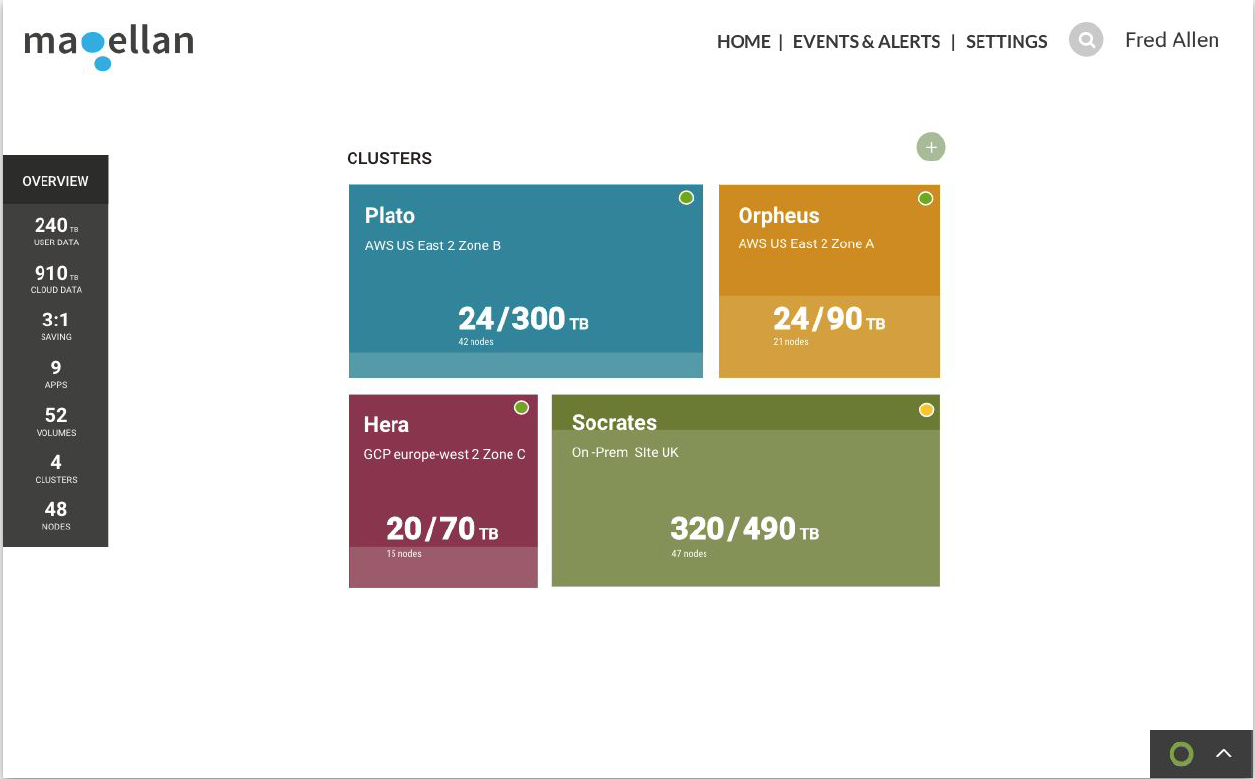Image resolution: width=1255 pixels, height=779 pixels.
Task: Open the Fred Allen user profile
Action: tap(1172, 40)
